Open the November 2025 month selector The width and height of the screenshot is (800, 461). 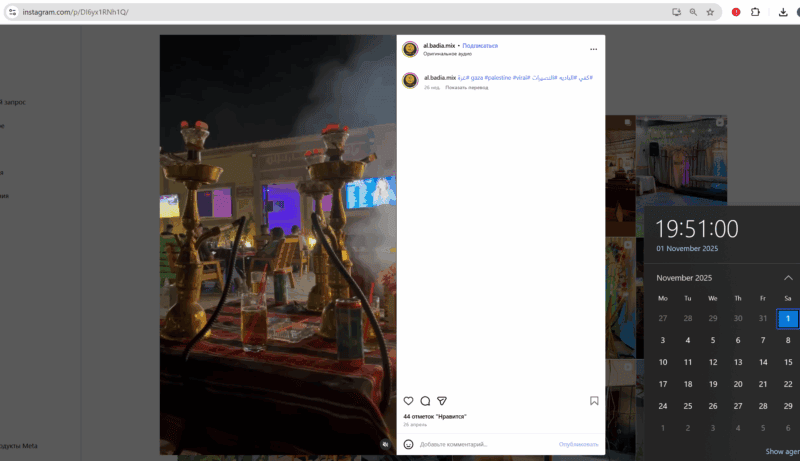(x=684, y=277)
